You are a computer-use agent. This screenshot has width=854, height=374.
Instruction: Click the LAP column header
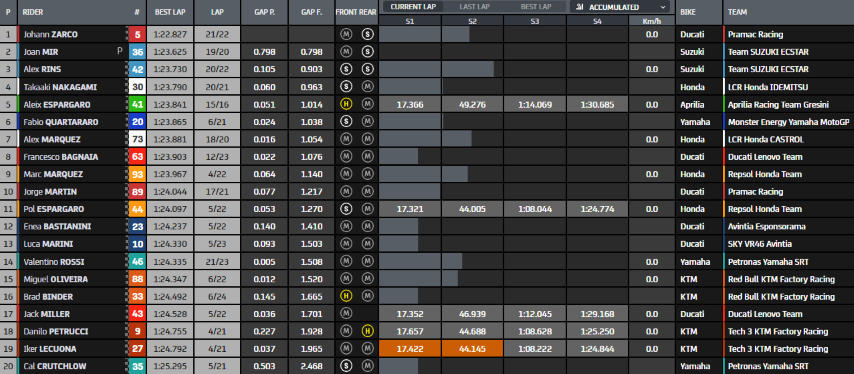(x=217, y=12)
